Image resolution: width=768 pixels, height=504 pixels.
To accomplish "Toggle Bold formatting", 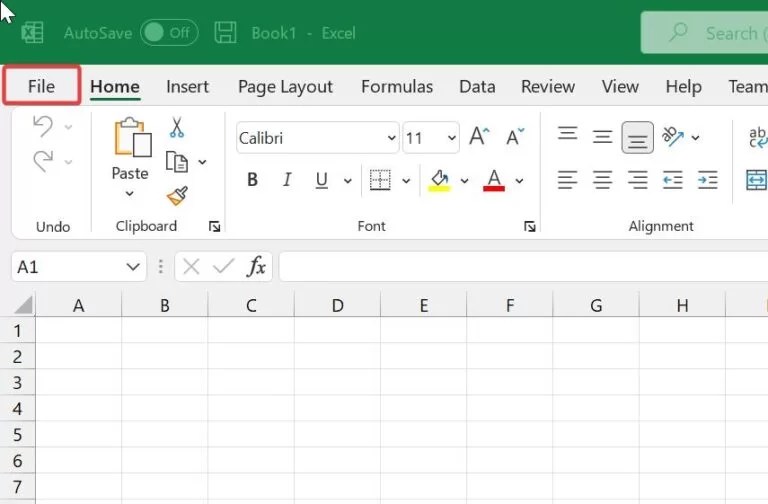I will coord(252,180).
